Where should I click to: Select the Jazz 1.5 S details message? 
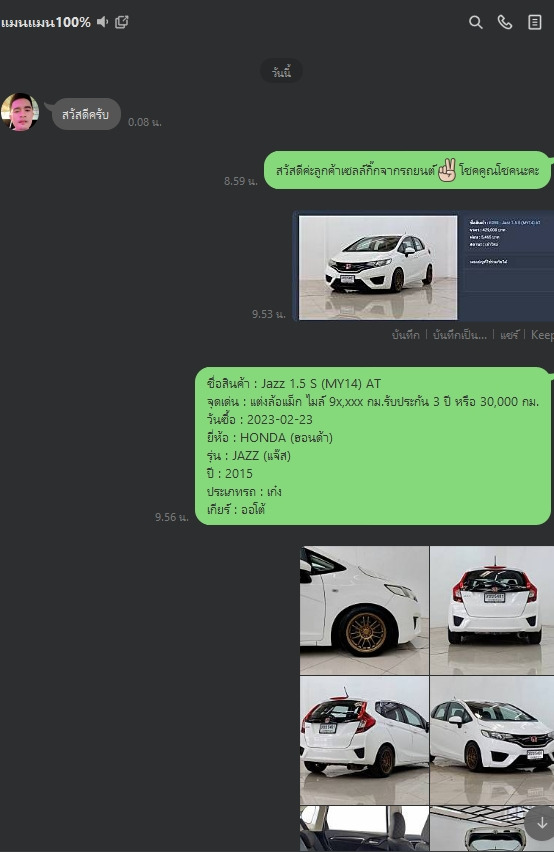(373, 446)
